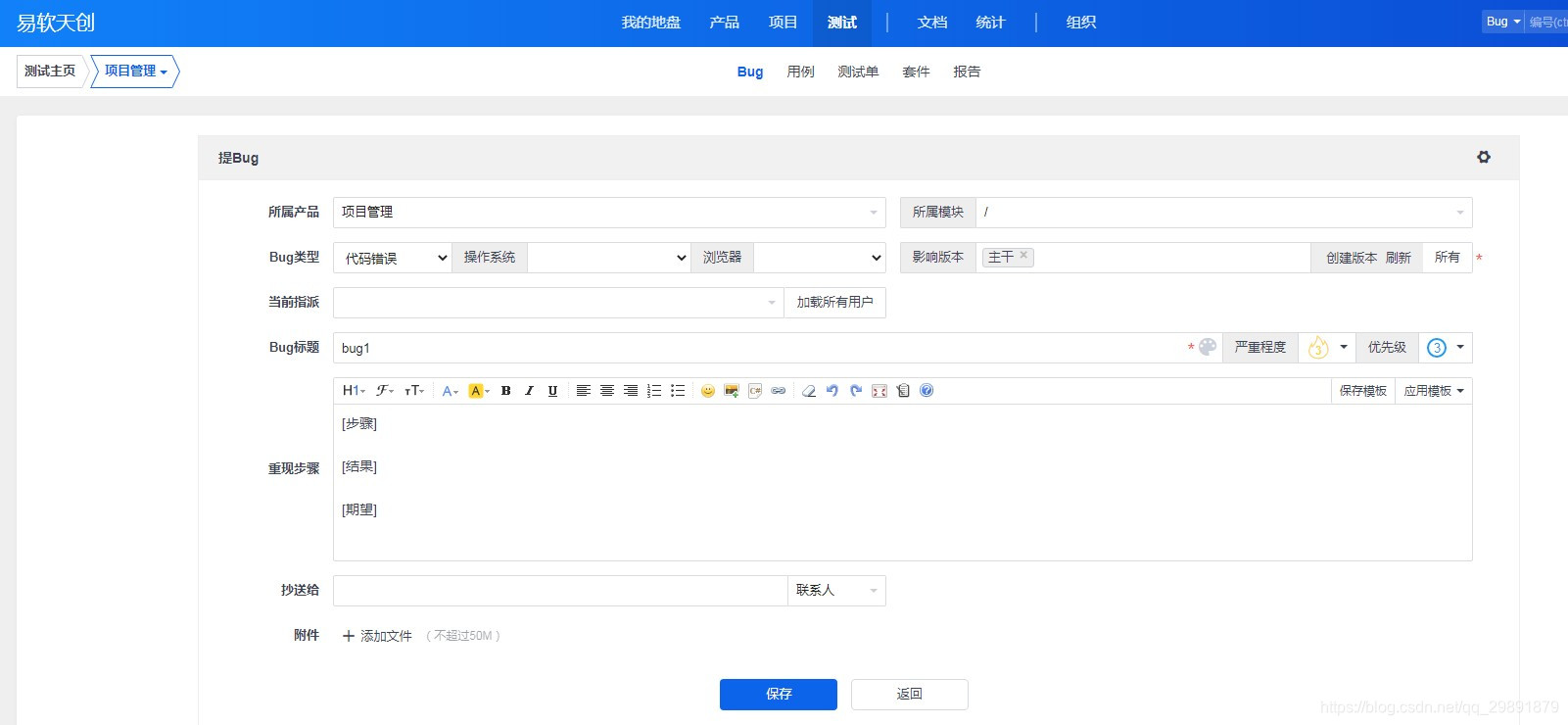Toggle italic formatting
1568x725 pixels.
pos(529,391)
